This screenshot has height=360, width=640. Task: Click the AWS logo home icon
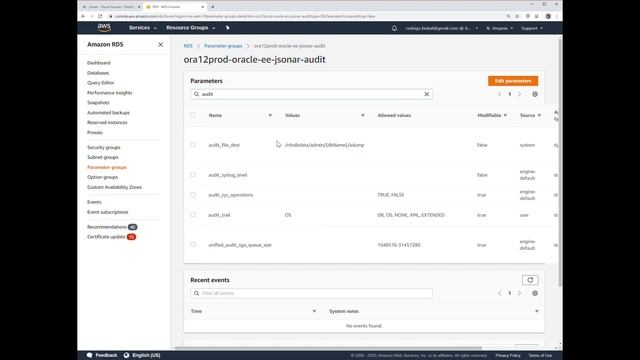104,28
